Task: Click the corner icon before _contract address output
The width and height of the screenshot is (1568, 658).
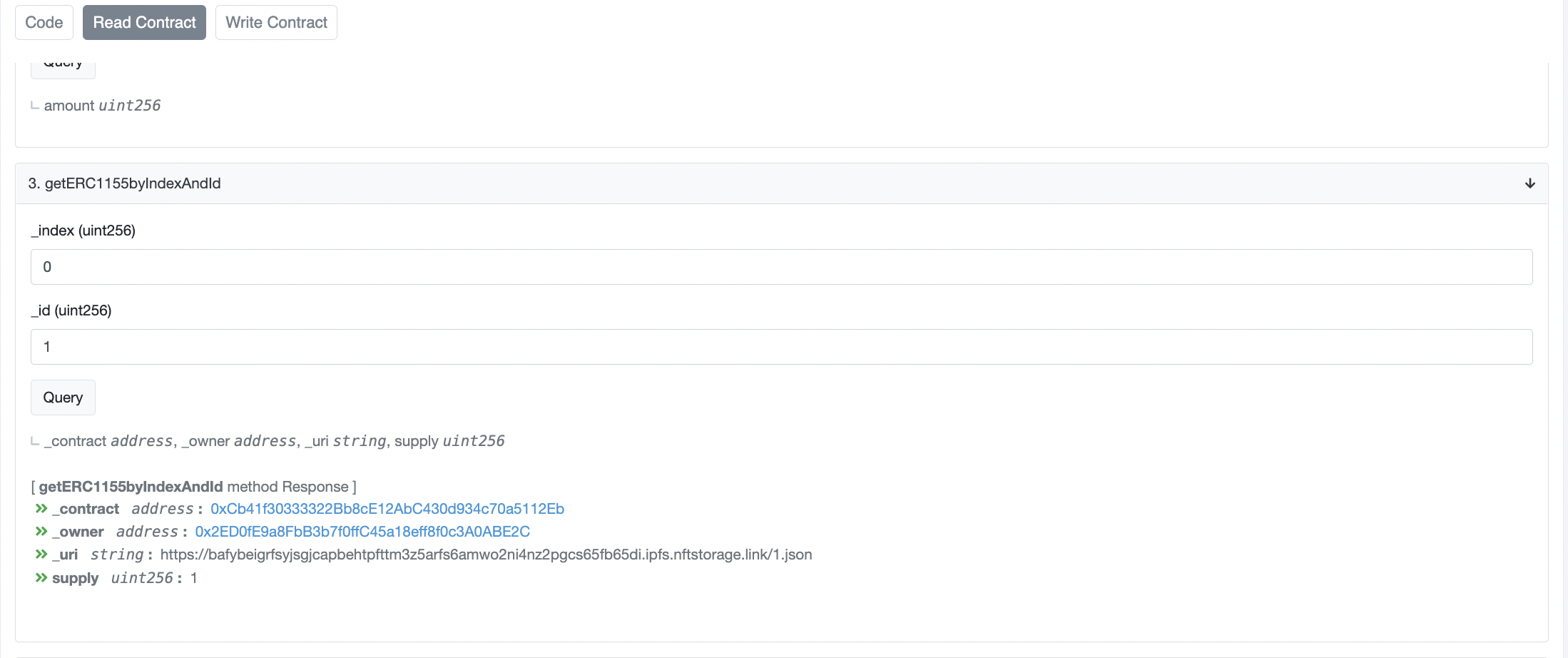Action: coord(35,442)
